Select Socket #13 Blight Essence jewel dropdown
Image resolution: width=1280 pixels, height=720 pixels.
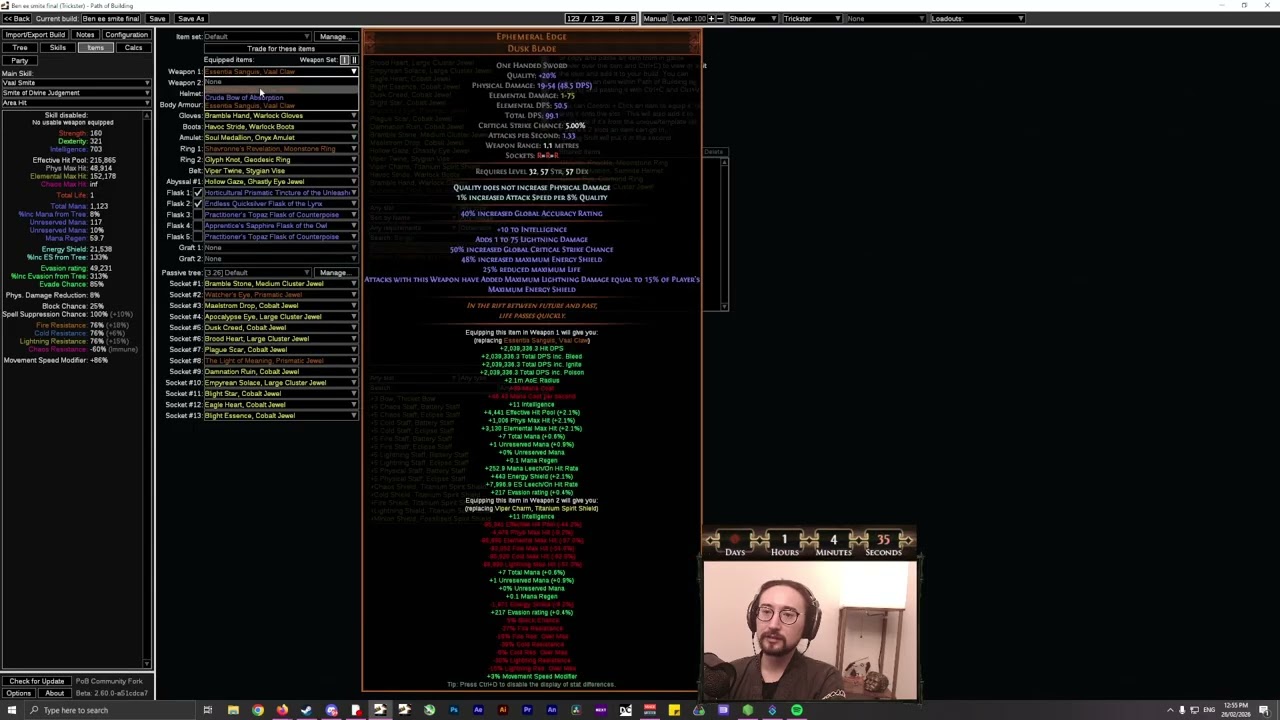click(281, 415)
